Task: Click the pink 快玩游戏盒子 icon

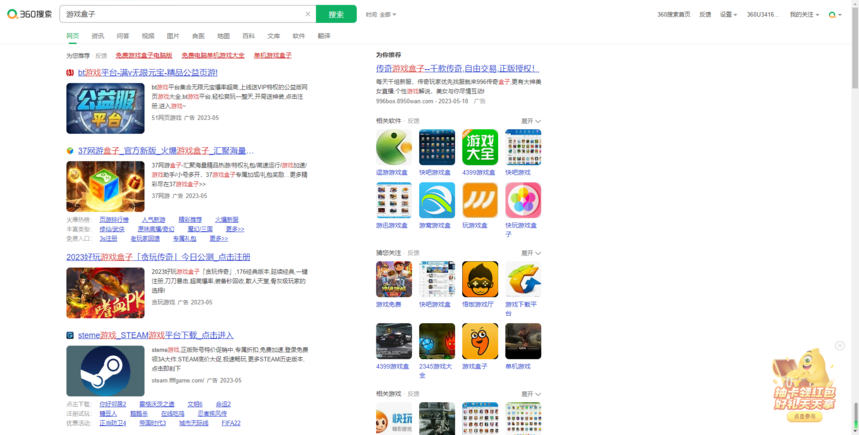Action: (x=523, y=201)
